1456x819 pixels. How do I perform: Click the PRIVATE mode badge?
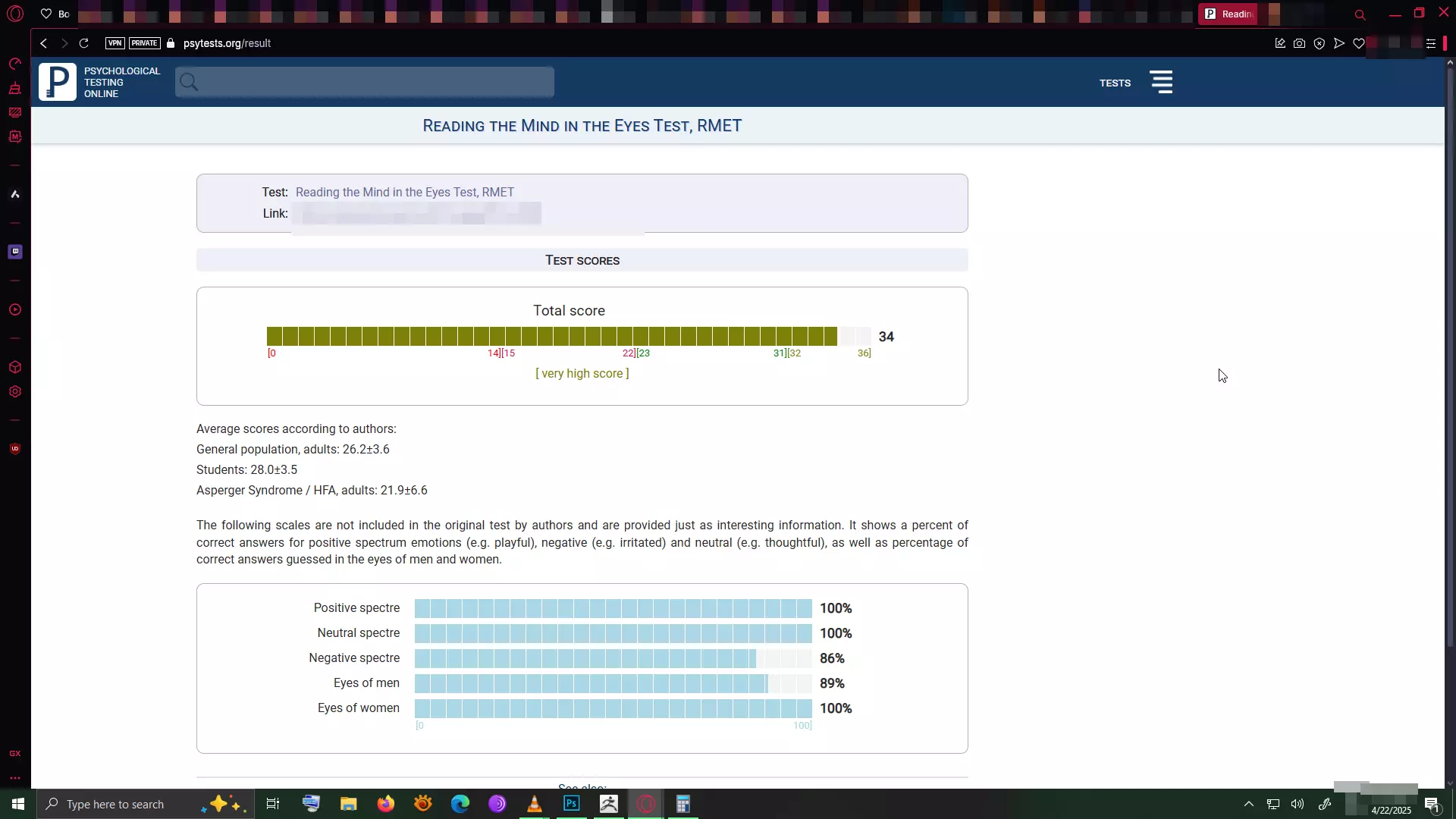144,43
